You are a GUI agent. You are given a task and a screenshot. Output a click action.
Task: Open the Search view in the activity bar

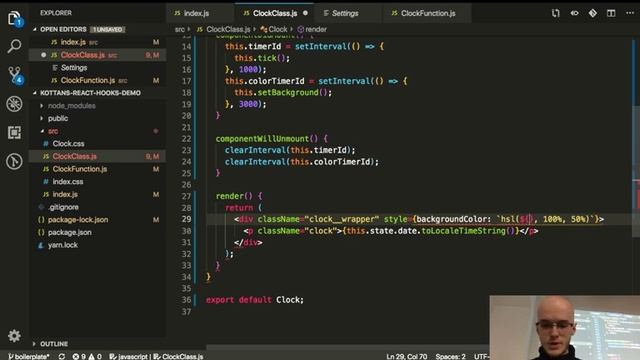click(x=14, y=46)
